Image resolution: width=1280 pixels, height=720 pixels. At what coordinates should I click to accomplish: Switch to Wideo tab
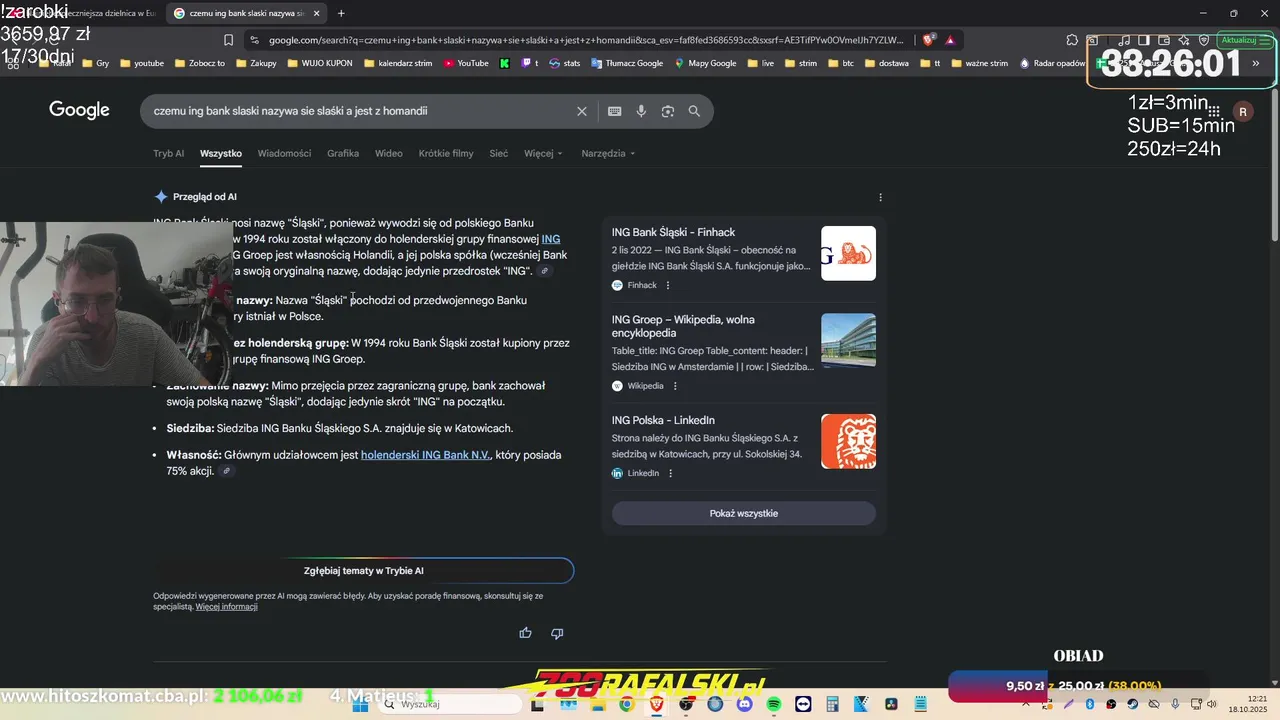(389, 153)
